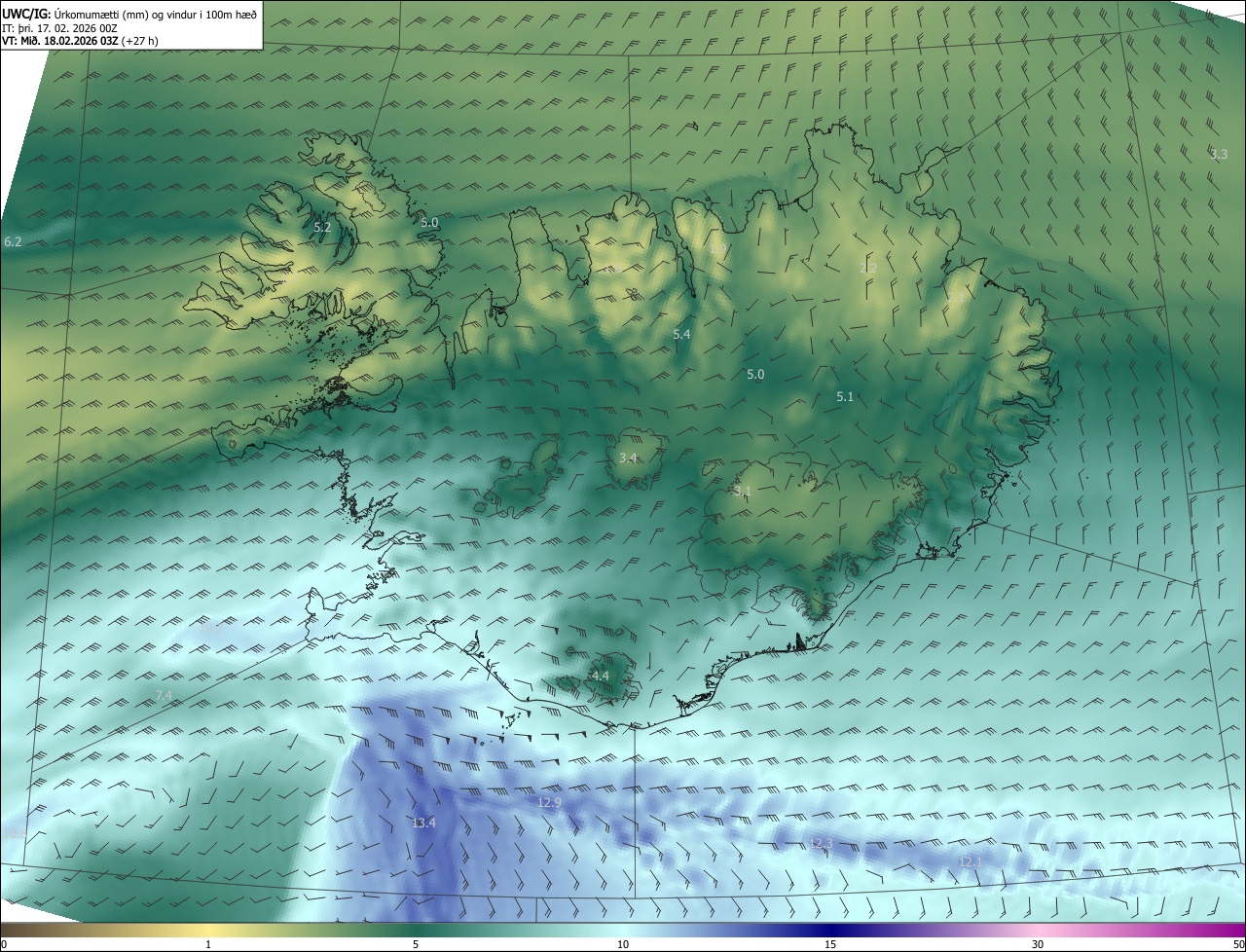
Task: Click the 5.4 value in north Iceland
Action: (x=681, y=335)
